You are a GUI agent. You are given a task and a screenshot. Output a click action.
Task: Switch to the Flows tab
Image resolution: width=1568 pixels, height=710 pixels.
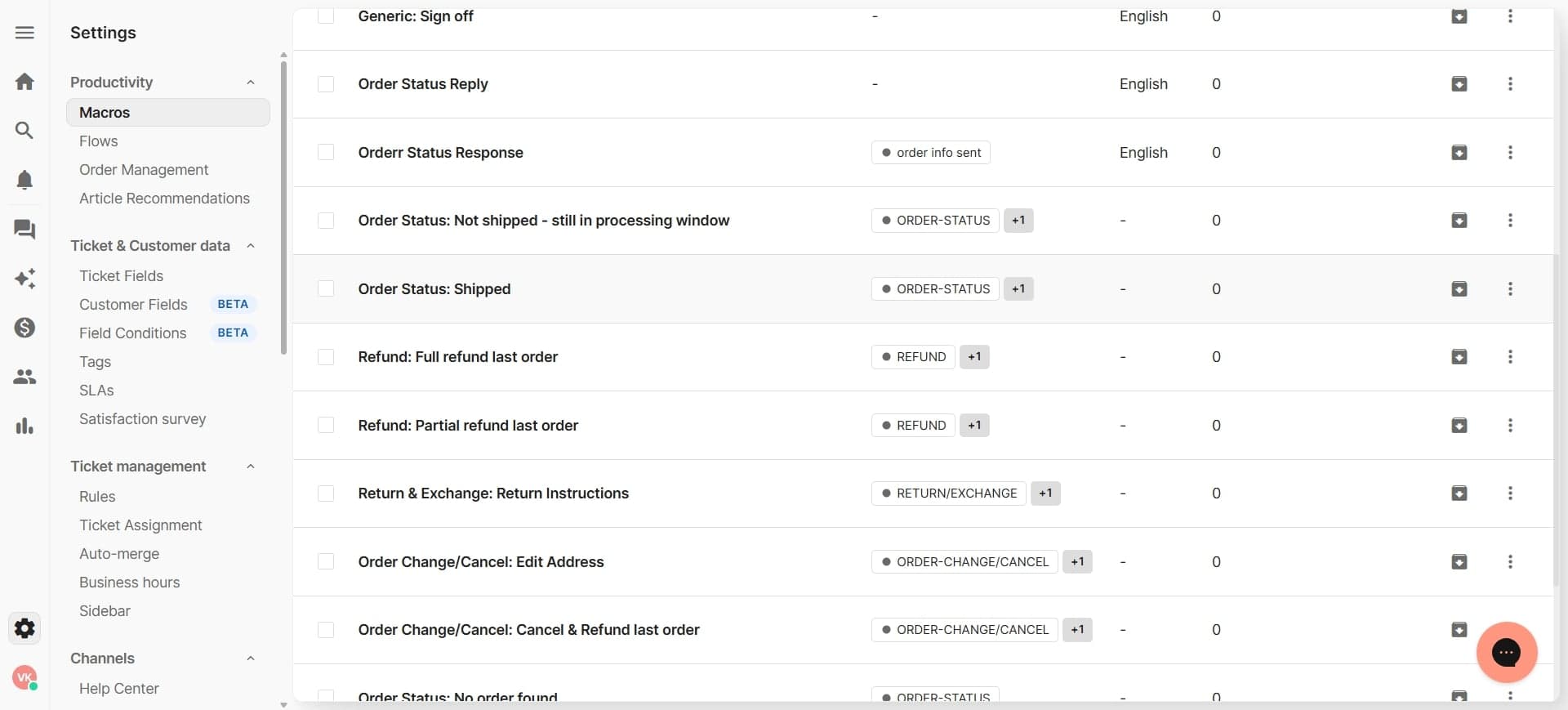pos(99,141)
